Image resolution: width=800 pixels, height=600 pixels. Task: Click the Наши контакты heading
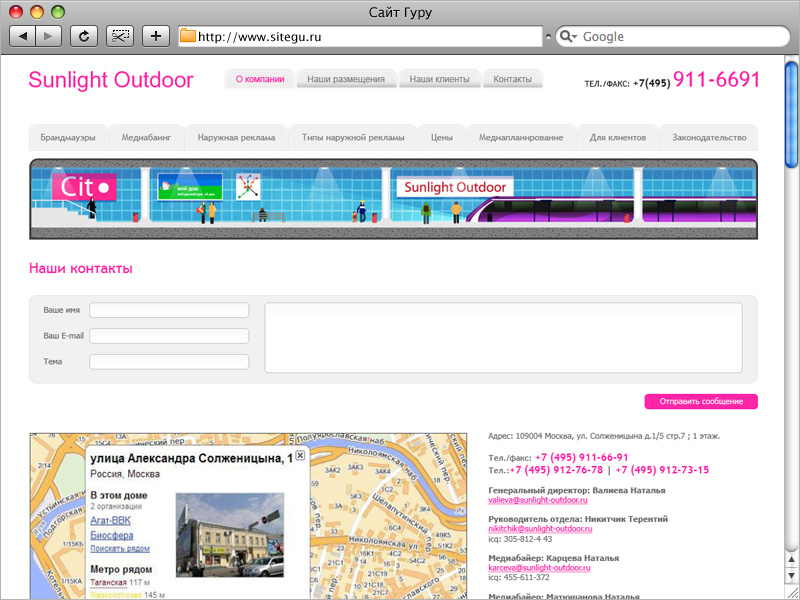[x=81, y=268]
